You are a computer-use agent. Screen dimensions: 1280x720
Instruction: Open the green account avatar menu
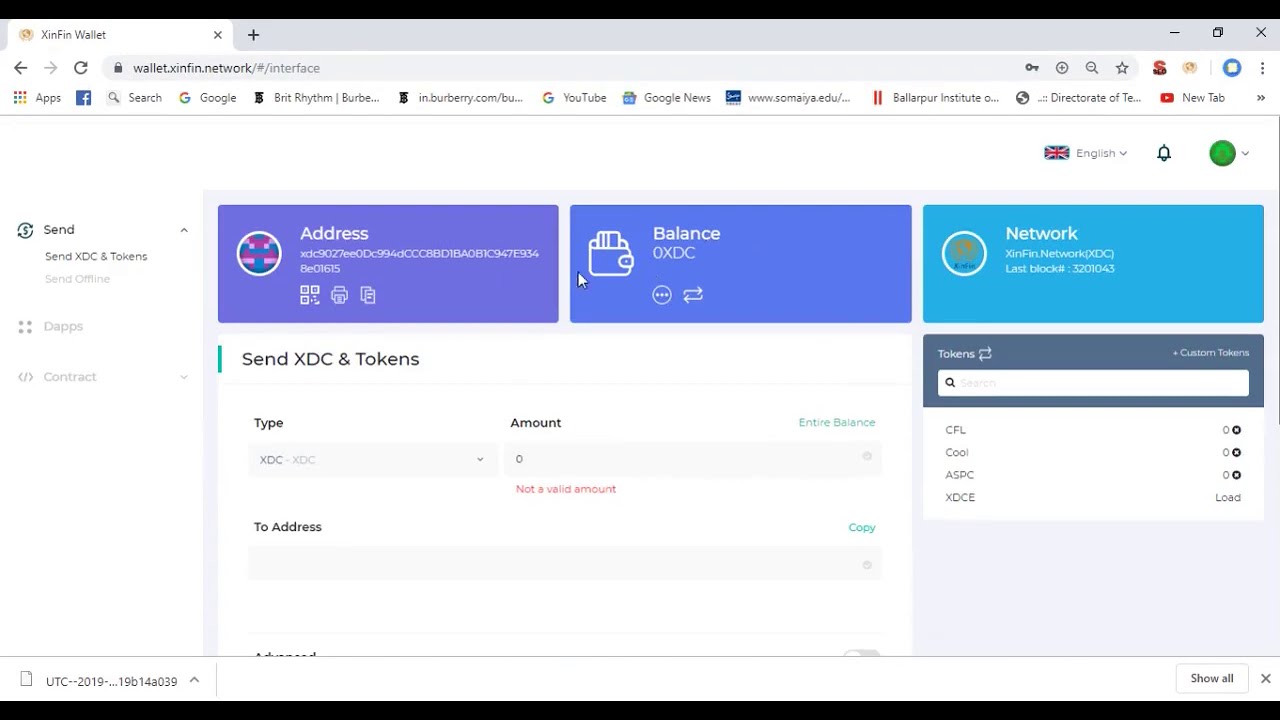[x=1229, y=153]
